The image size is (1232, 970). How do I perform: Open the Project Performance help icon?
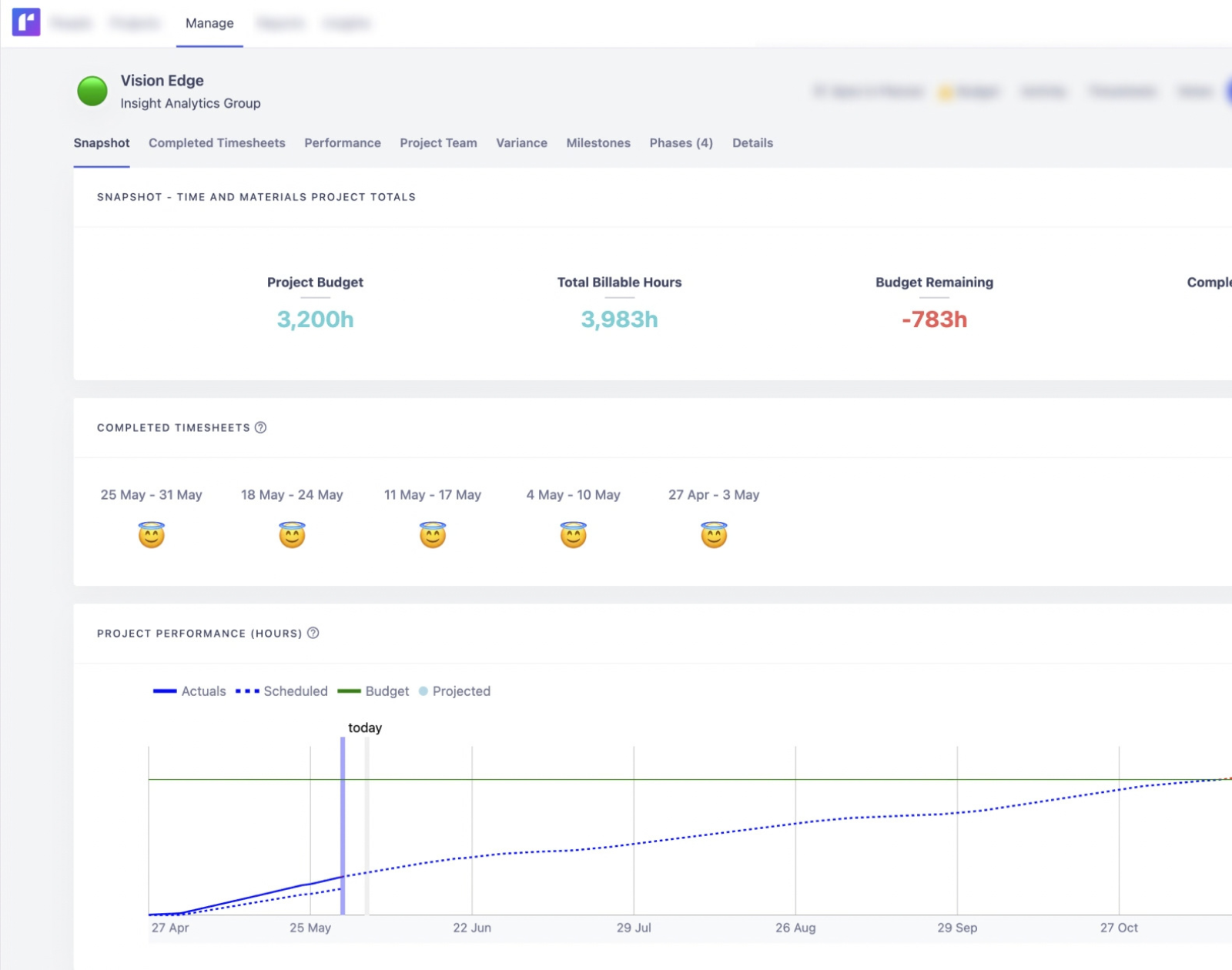313,633
